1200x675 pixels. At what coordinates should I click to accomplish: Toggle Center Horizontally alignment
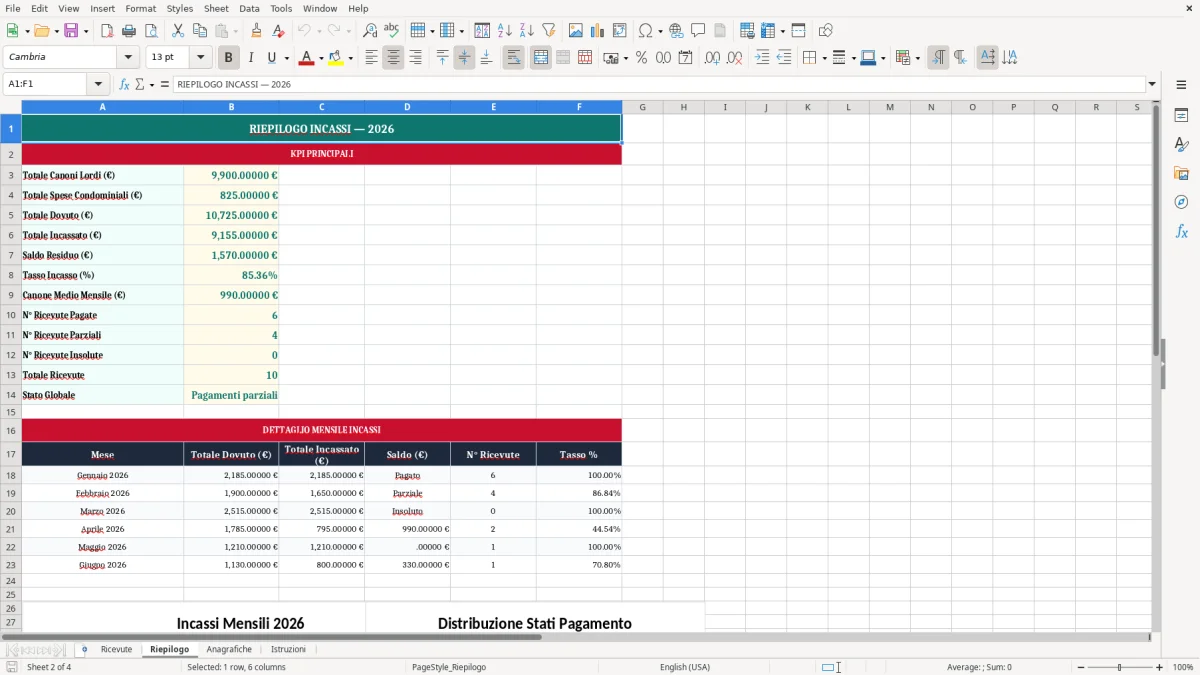pyautogui.click(x=393, y=58)
